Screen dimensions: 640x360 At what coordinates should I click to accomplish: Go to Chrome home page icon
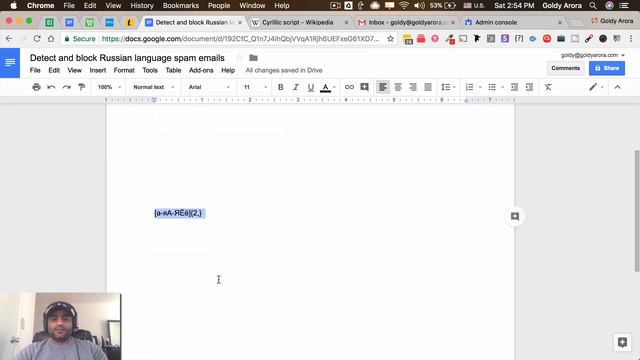(51, 39)
